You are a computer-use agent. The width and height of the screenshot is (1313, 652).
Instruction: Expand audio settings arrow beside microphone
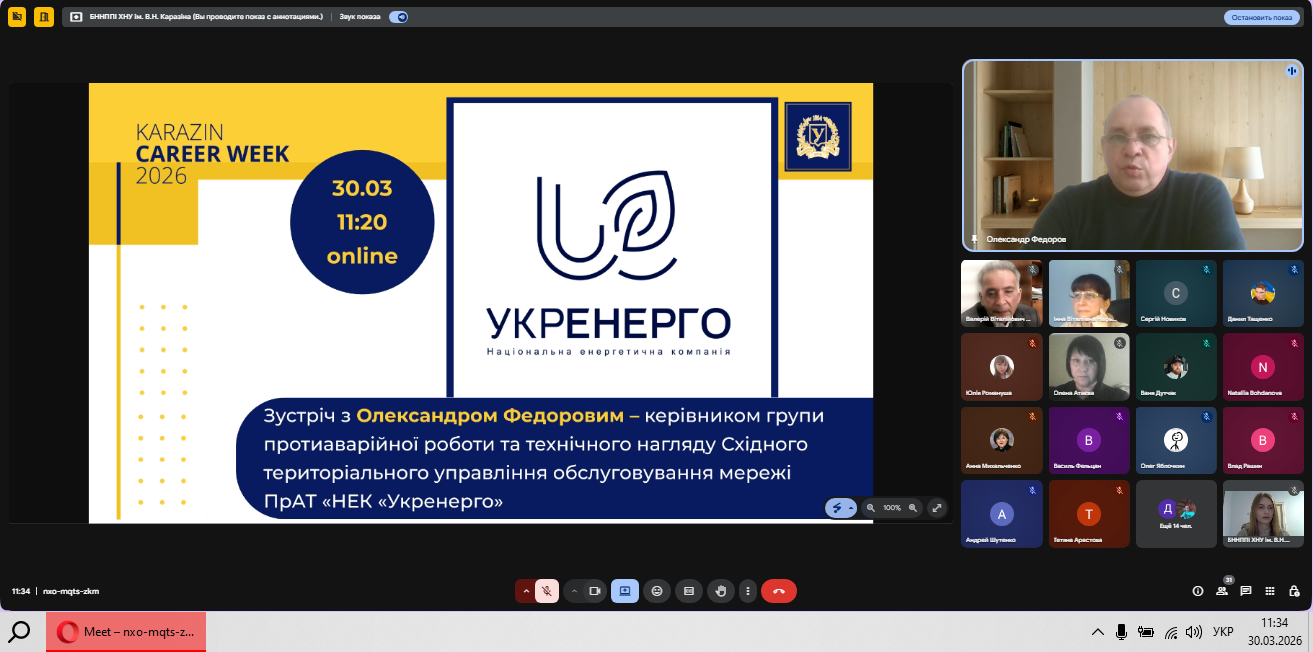coord(525,591)
